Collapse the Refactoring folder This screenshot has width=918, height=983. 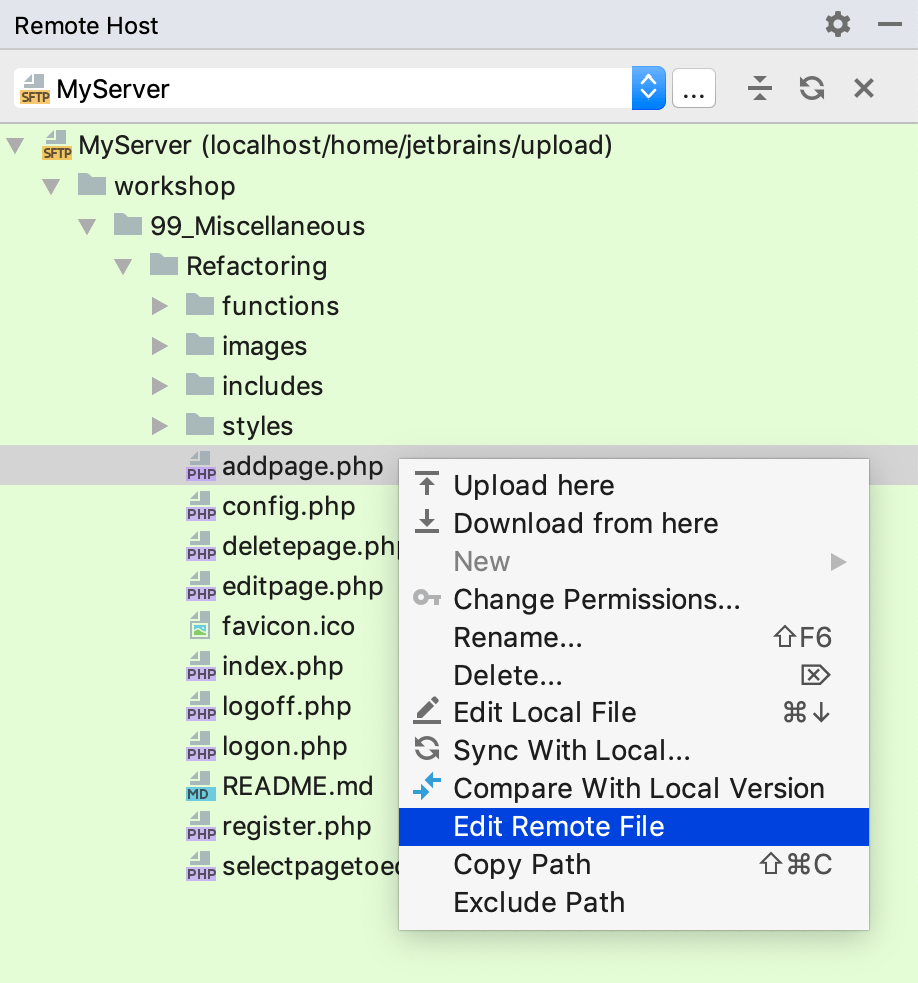coord(124,266)
